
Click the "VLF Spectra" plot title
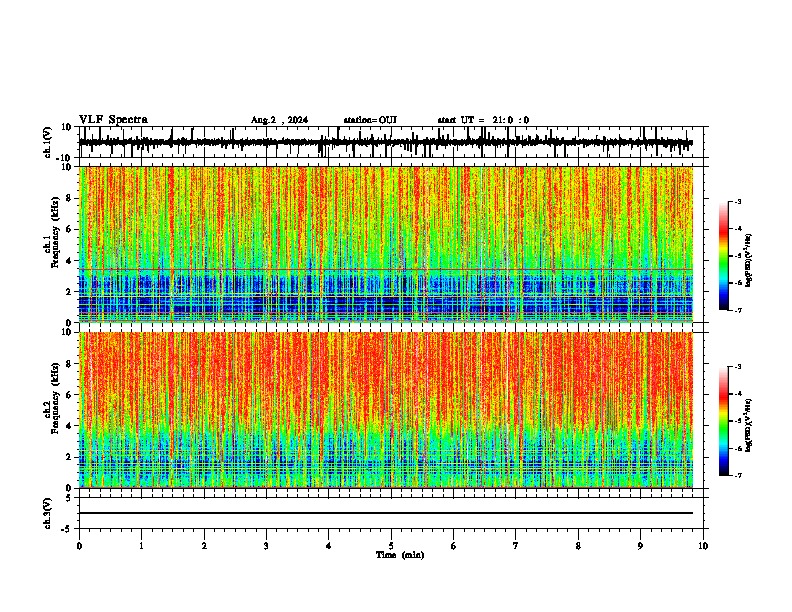tap(113, 120)
